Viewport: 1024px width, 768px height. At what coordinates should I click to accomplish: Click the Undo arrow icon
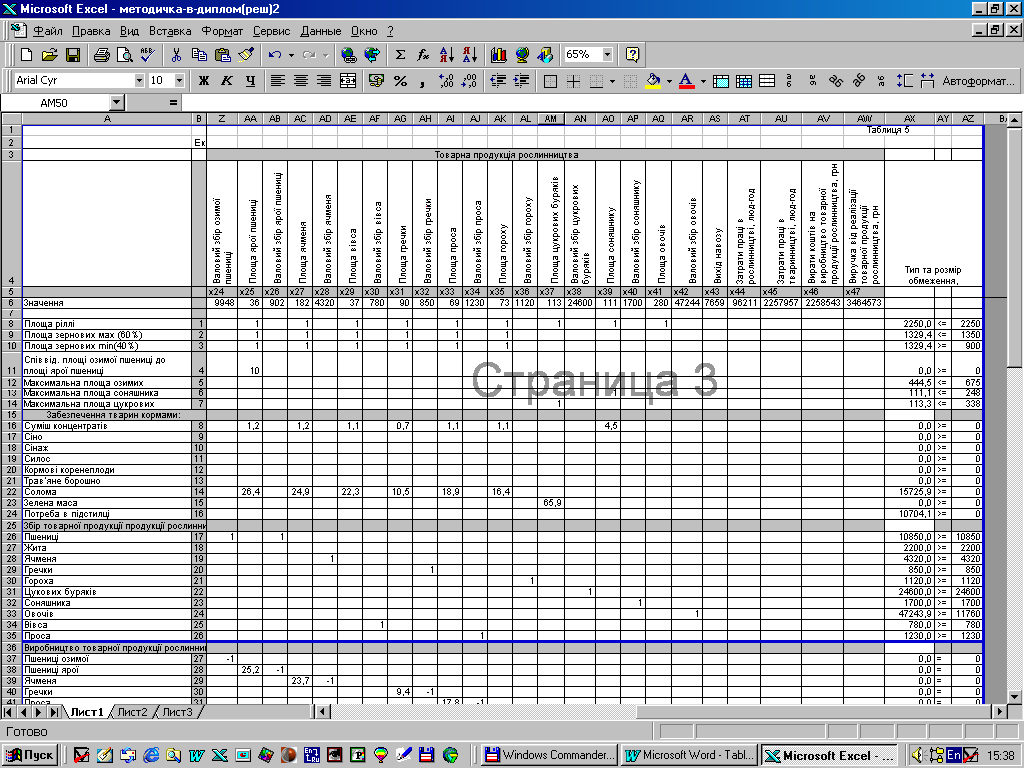[275, 55]
